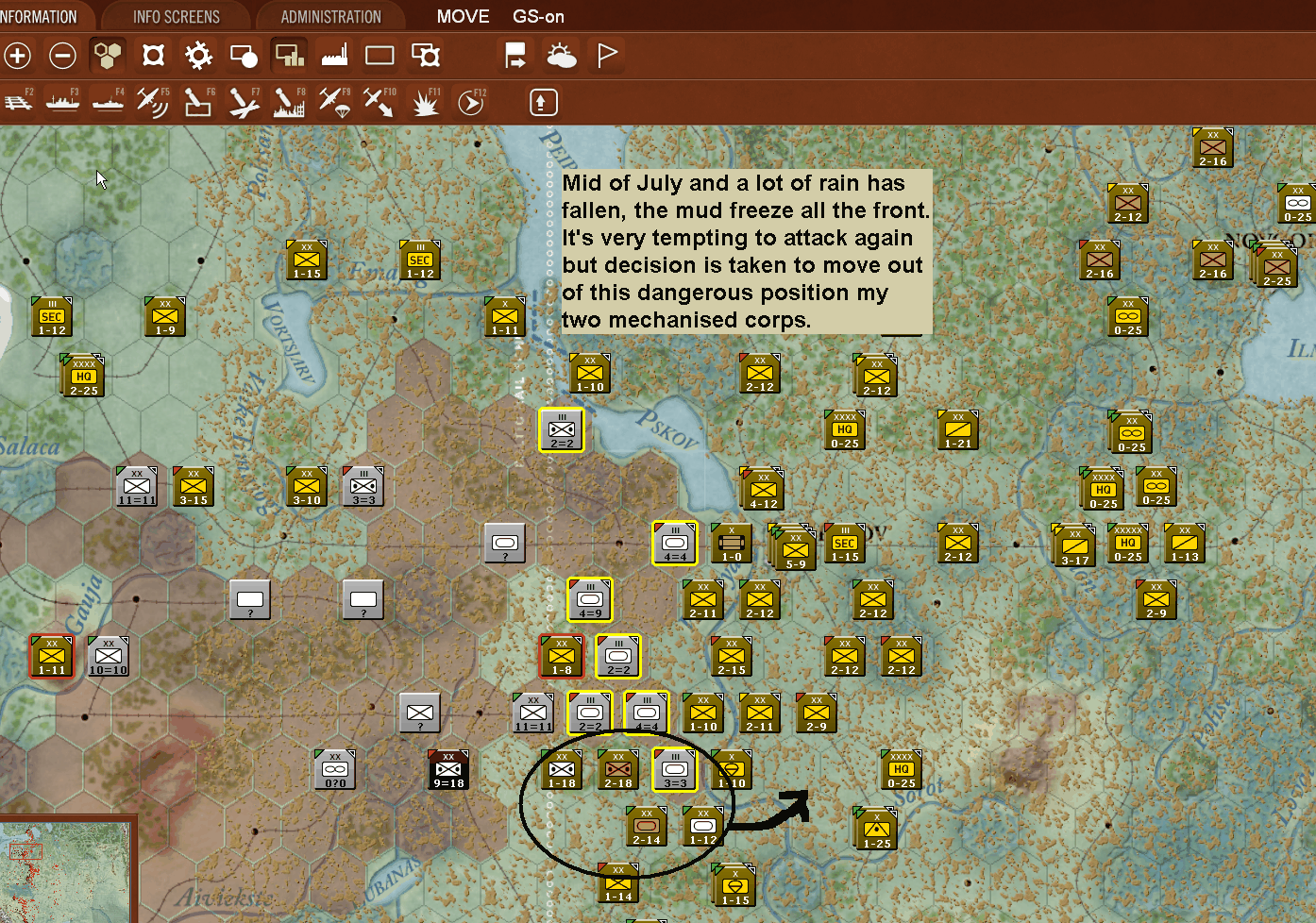This screenshot has width=1316, height=923.
Task: Select the black 9=18 unit counter
Action: [448, 769]
